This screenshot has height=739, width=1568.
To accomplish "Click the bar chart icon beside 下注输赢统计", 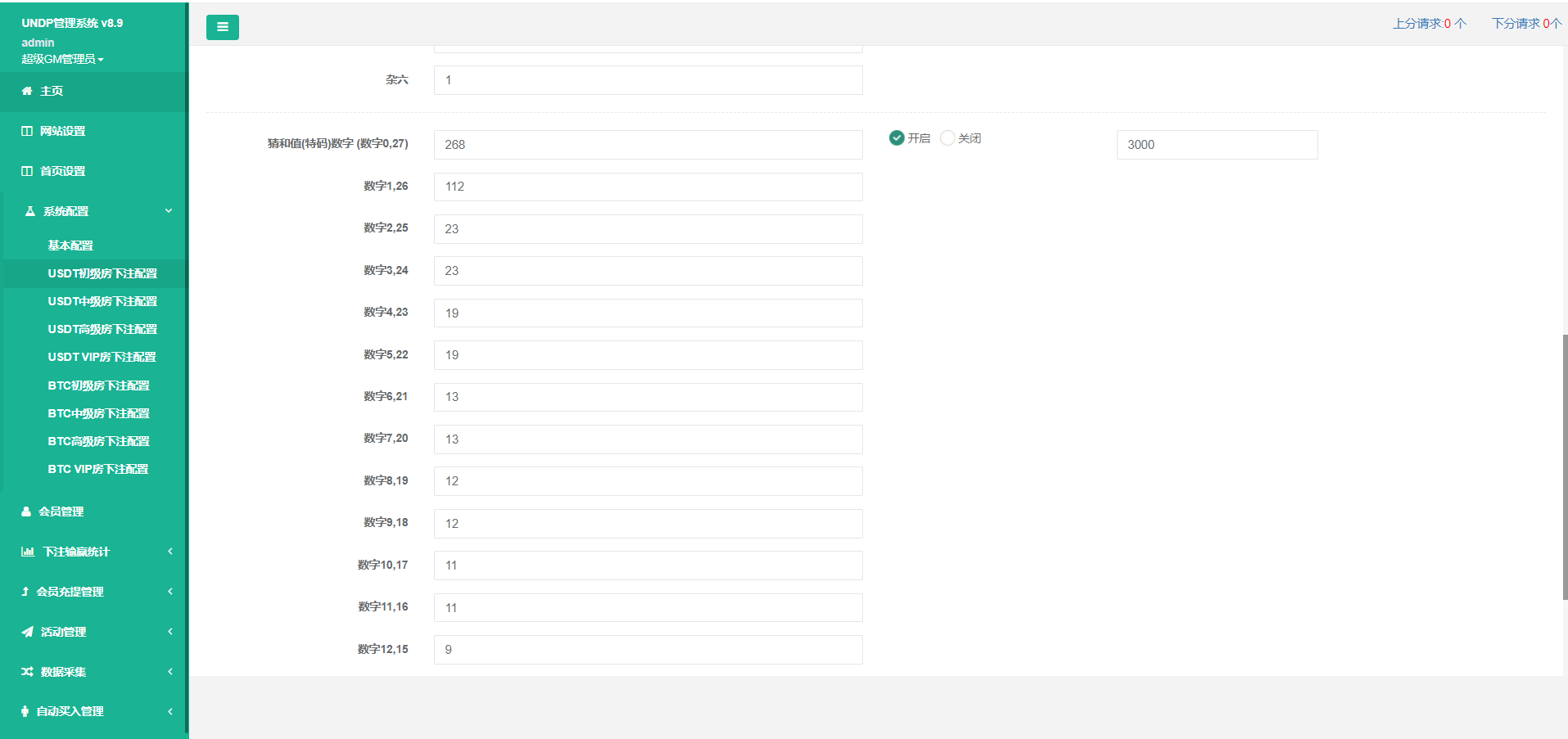I will tap(28, 552).
